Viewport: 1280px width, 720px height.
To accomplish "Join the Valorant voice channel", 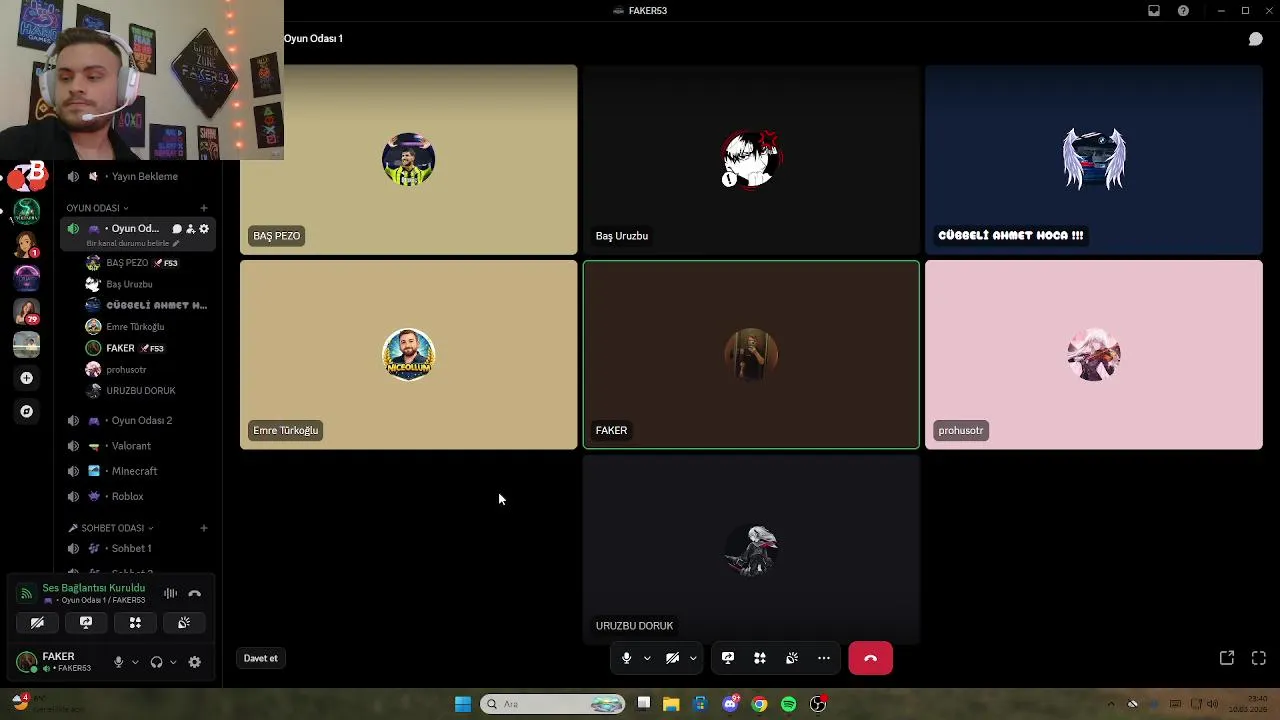I will pyautogui.click(x=138, y=446).
